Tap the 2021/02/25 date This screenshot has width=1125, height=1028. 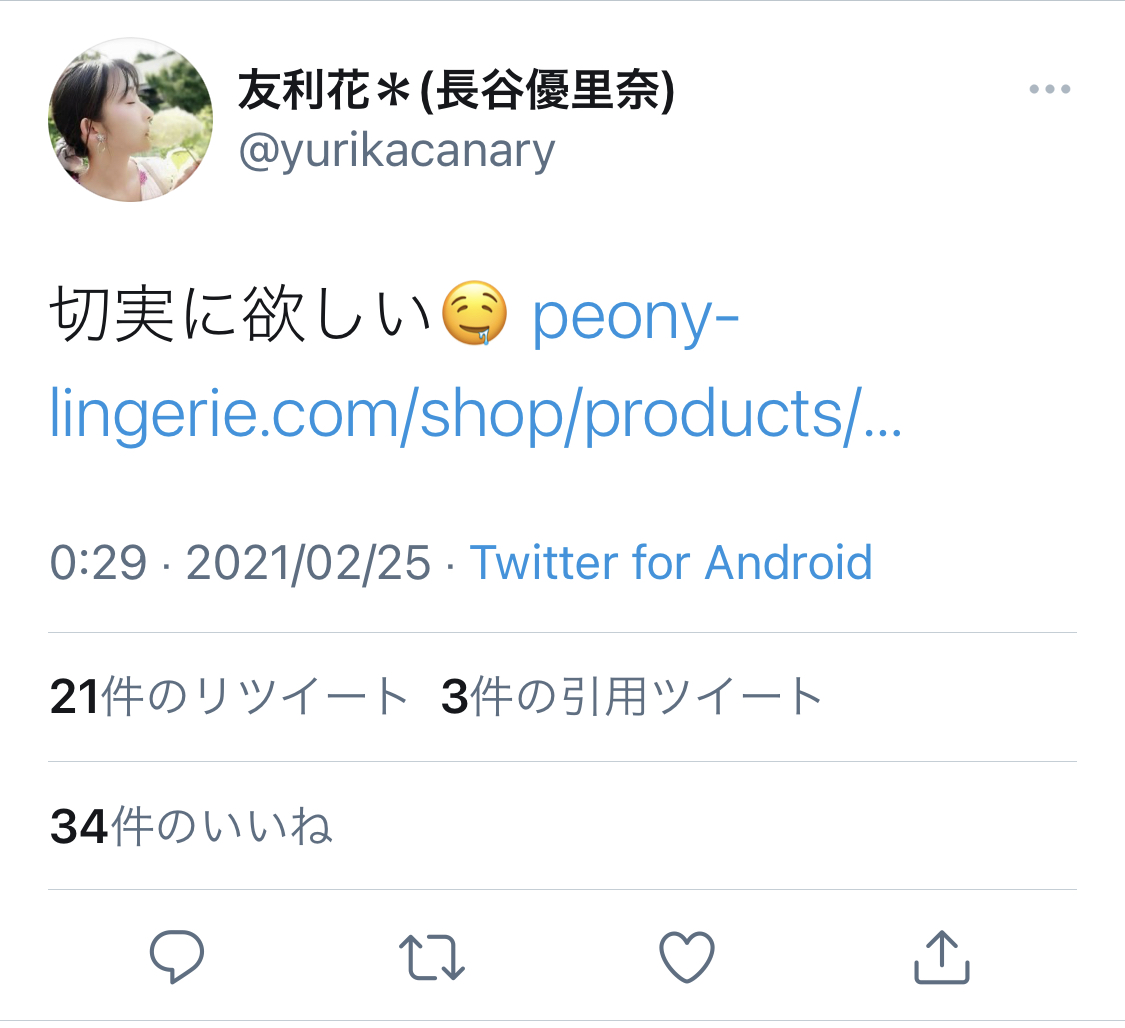(308, 563)
